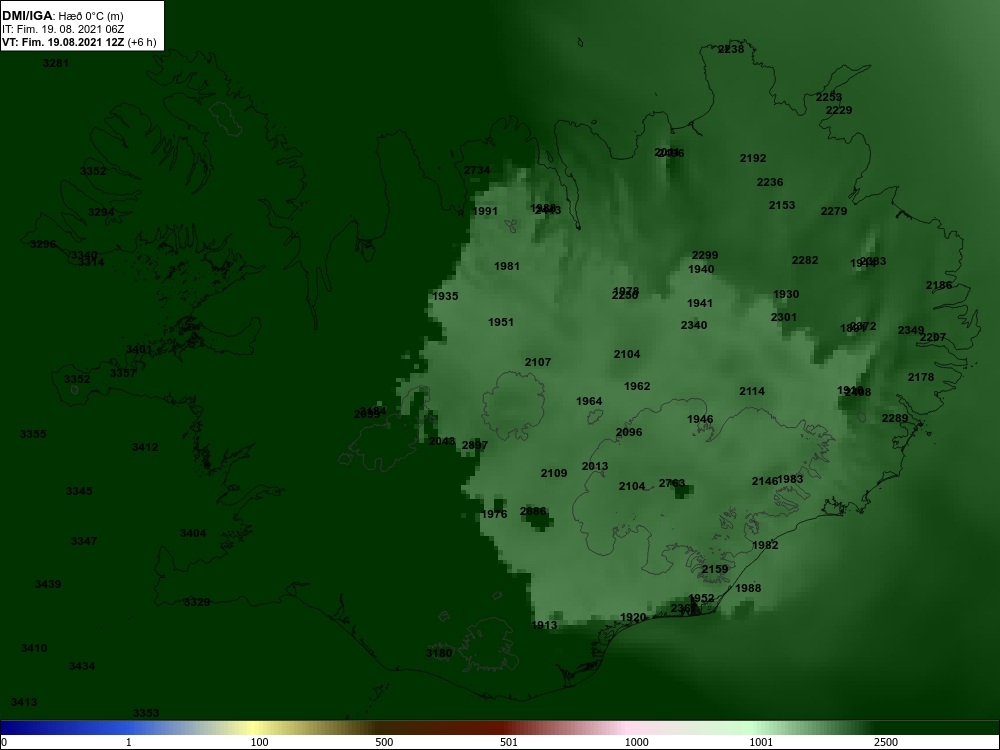Select the 2340 map value
Image resolution: width=1000 pixels, height=750 pixels.
click(693, 326)
